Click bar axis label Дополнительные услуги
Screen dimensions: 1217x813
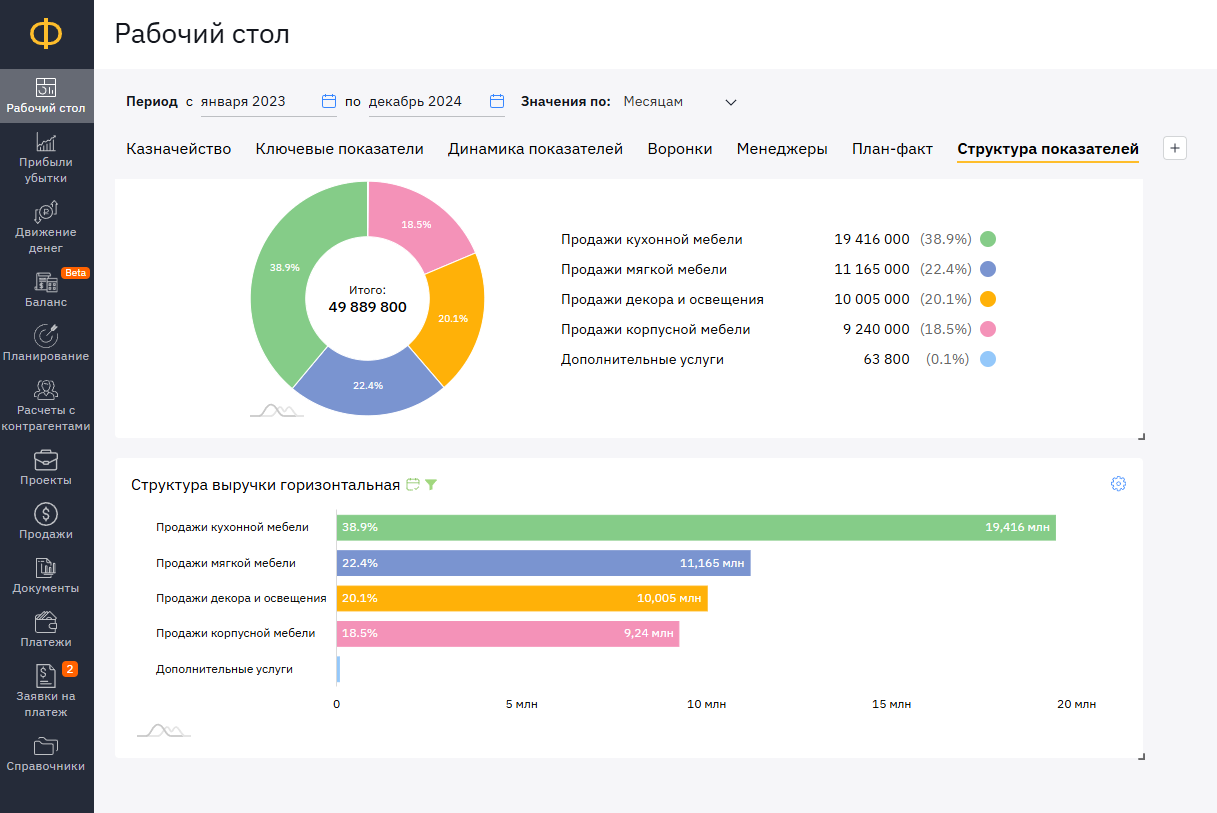[x=224, y=669]
